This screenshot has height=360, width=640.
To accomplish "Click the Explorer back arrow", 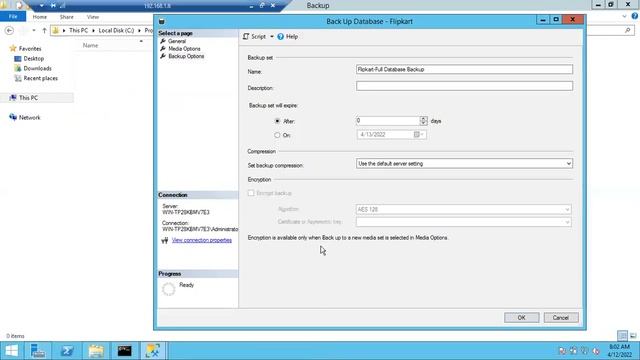I will pyautogui.click(x=9, y=31).
